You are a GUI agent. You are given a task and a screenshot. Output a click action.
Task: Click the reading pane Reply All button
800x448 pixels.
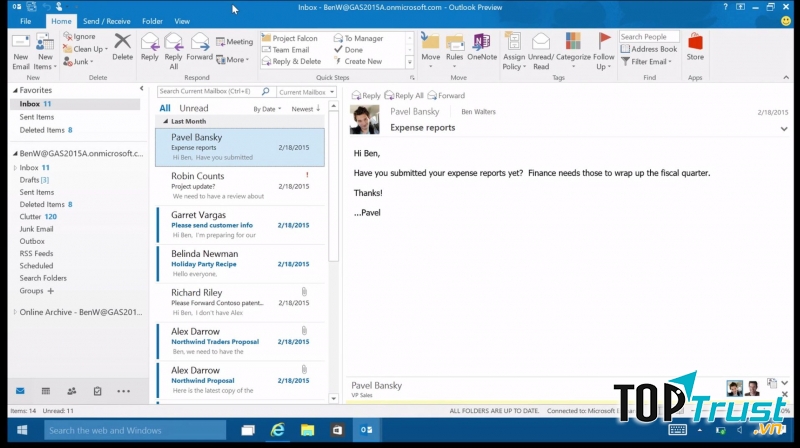click(404, 95)
